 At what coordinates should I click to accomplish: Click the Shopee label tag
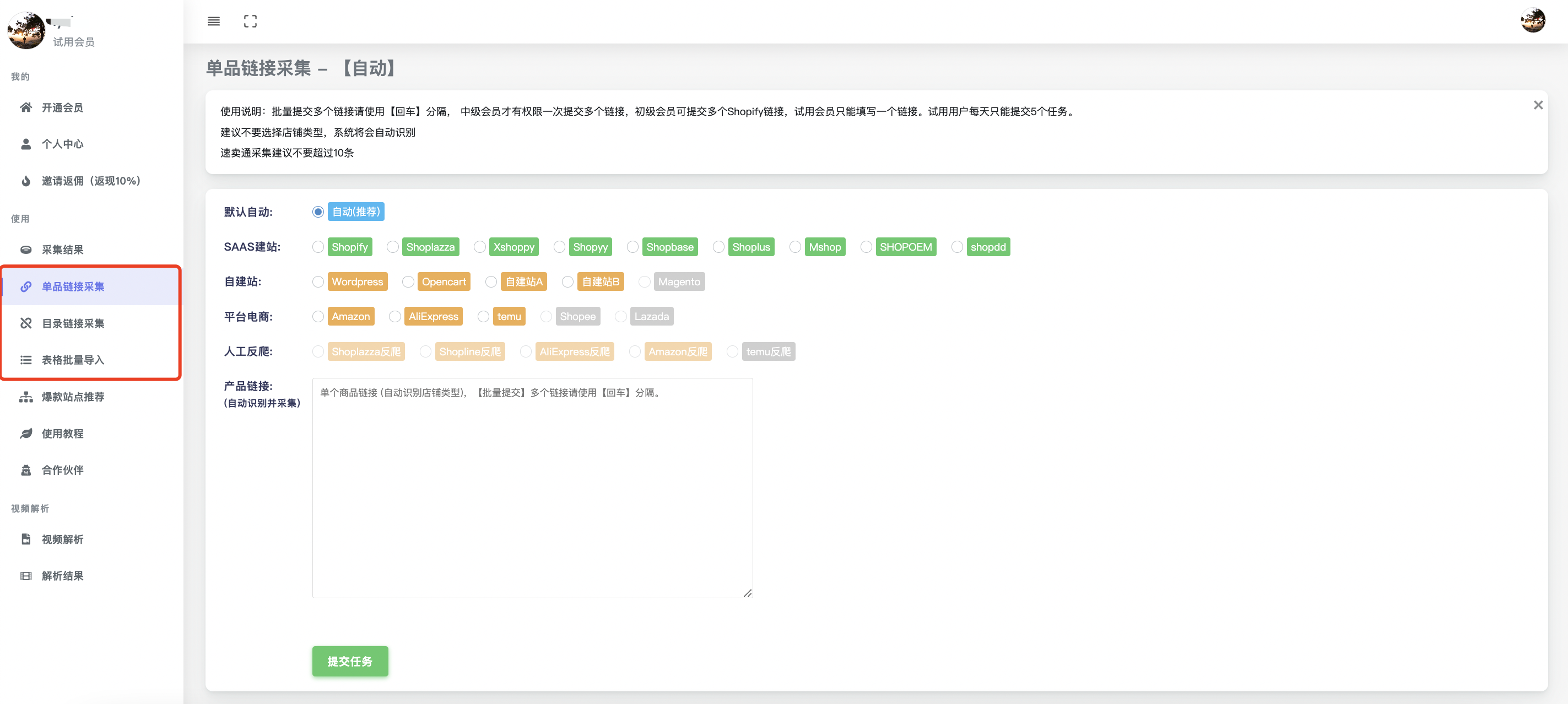[x=577, y=316]
